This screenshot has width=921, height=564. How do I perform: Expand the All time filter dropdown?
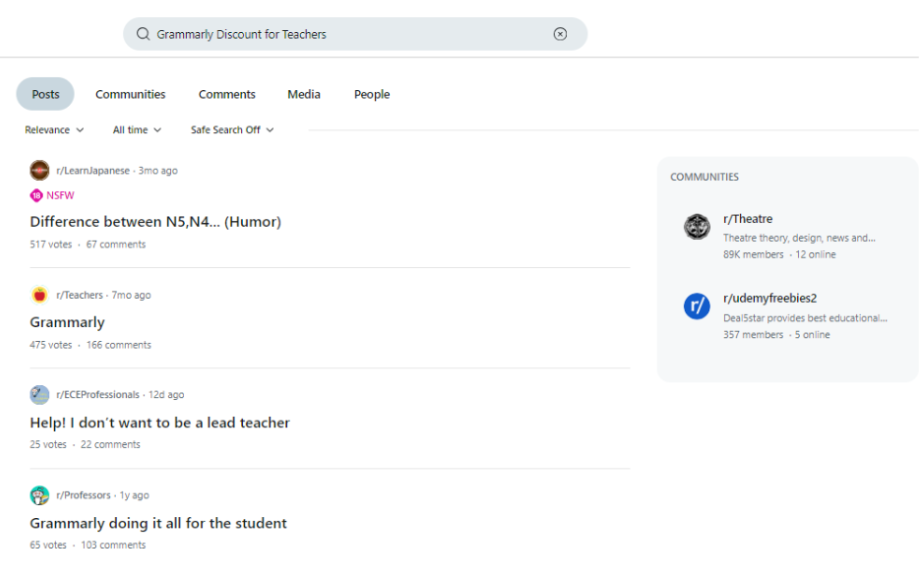[137, 130]
